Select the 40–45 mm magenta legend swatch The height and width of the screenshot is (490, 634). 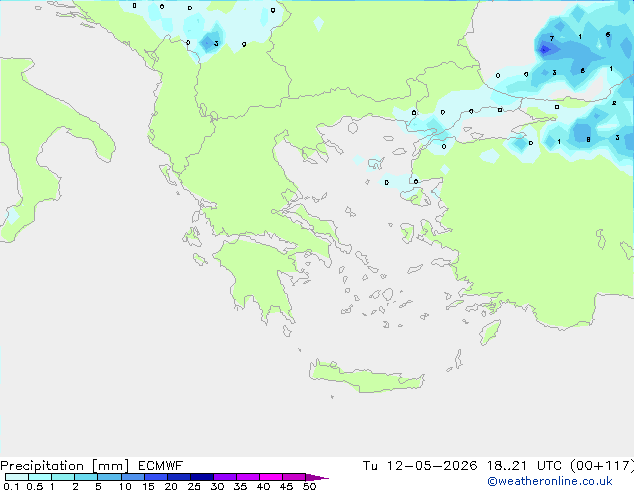271,477
